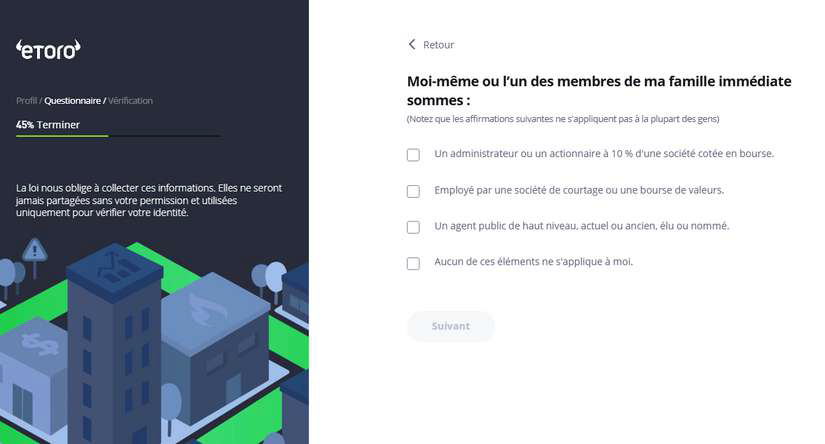Click the back arrow icon

pos(412,44)
